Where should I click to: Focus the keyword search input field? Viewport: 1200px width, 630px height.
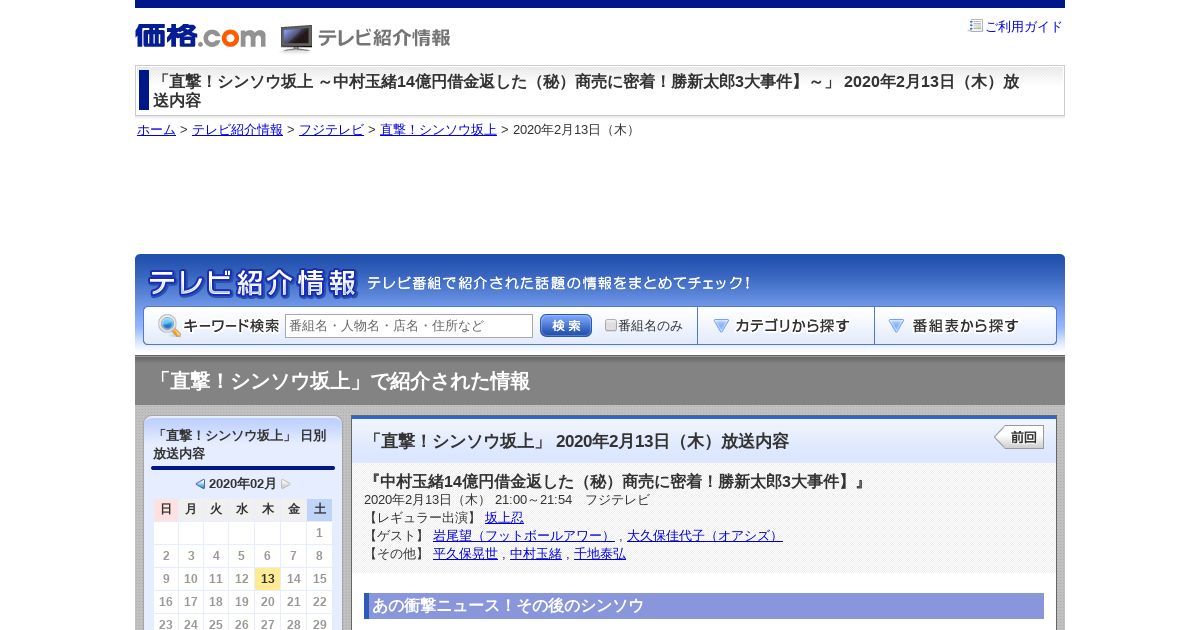(409, 326)
